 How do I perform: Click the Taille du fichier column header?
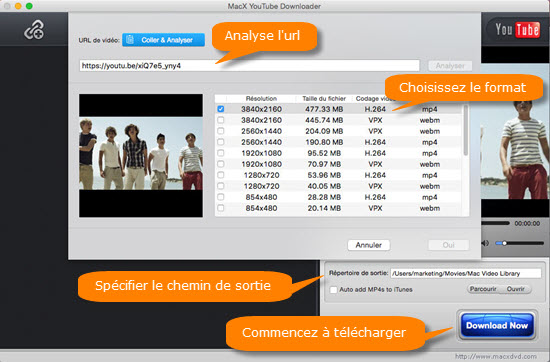[x=324, y=99]
